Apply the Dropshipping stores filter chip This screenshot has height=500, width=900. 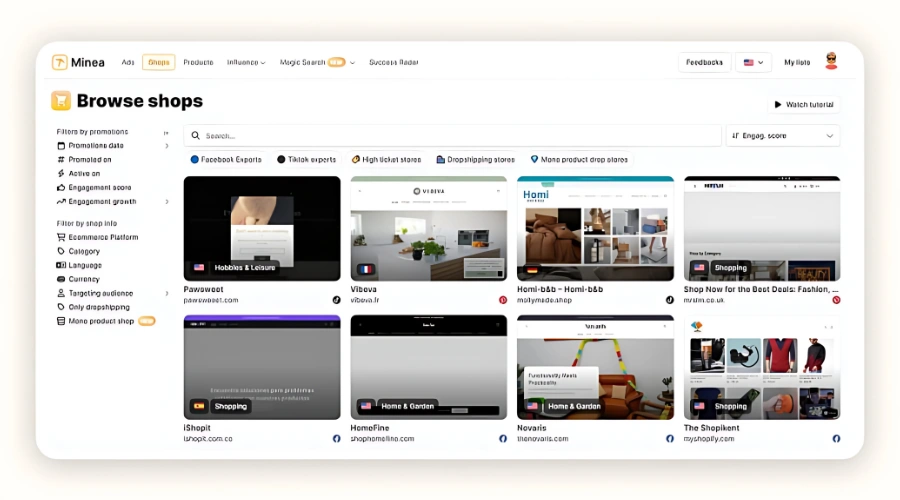pos(475,160)
